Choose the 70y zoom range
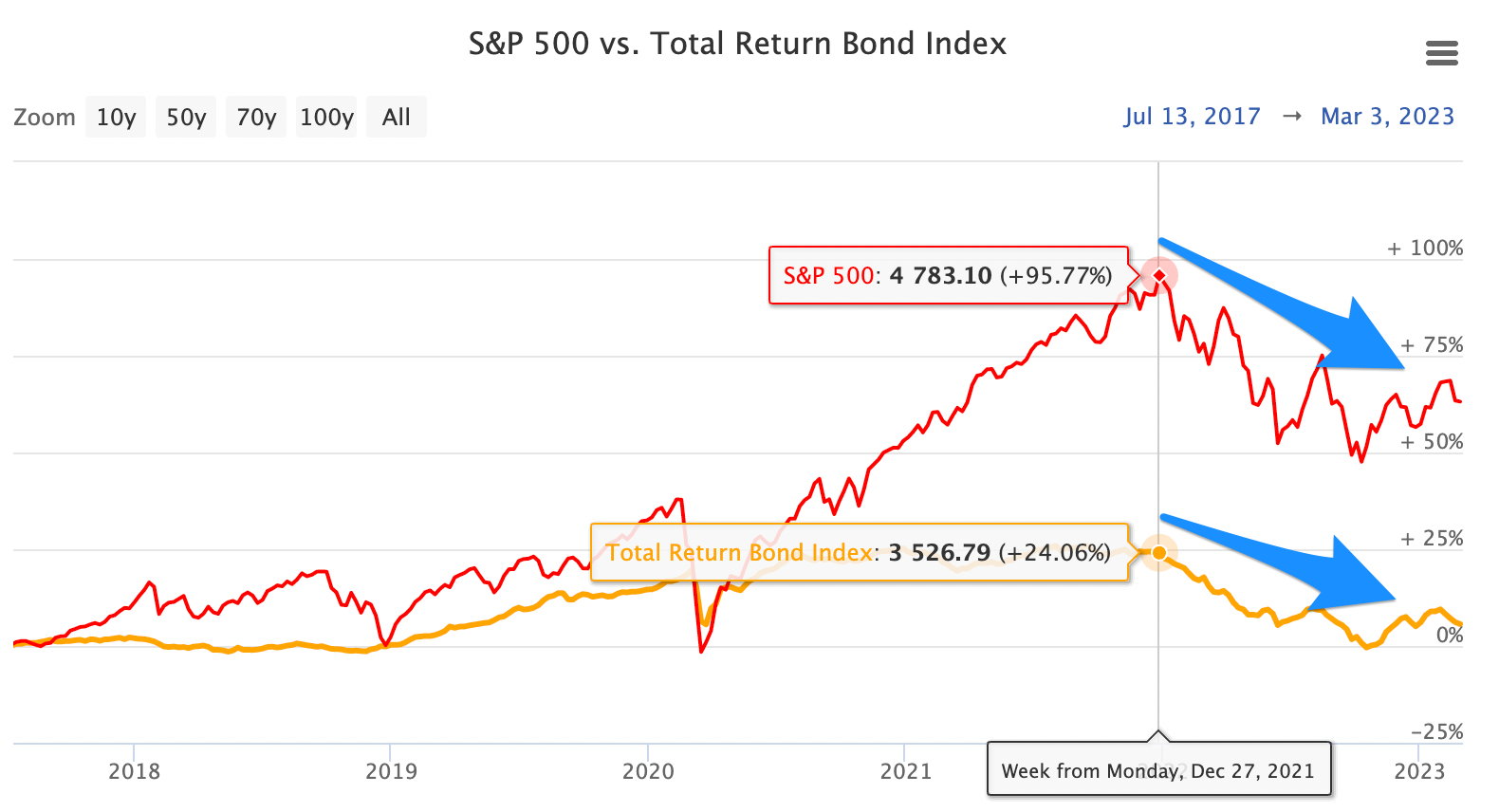 tap(256, 117)
